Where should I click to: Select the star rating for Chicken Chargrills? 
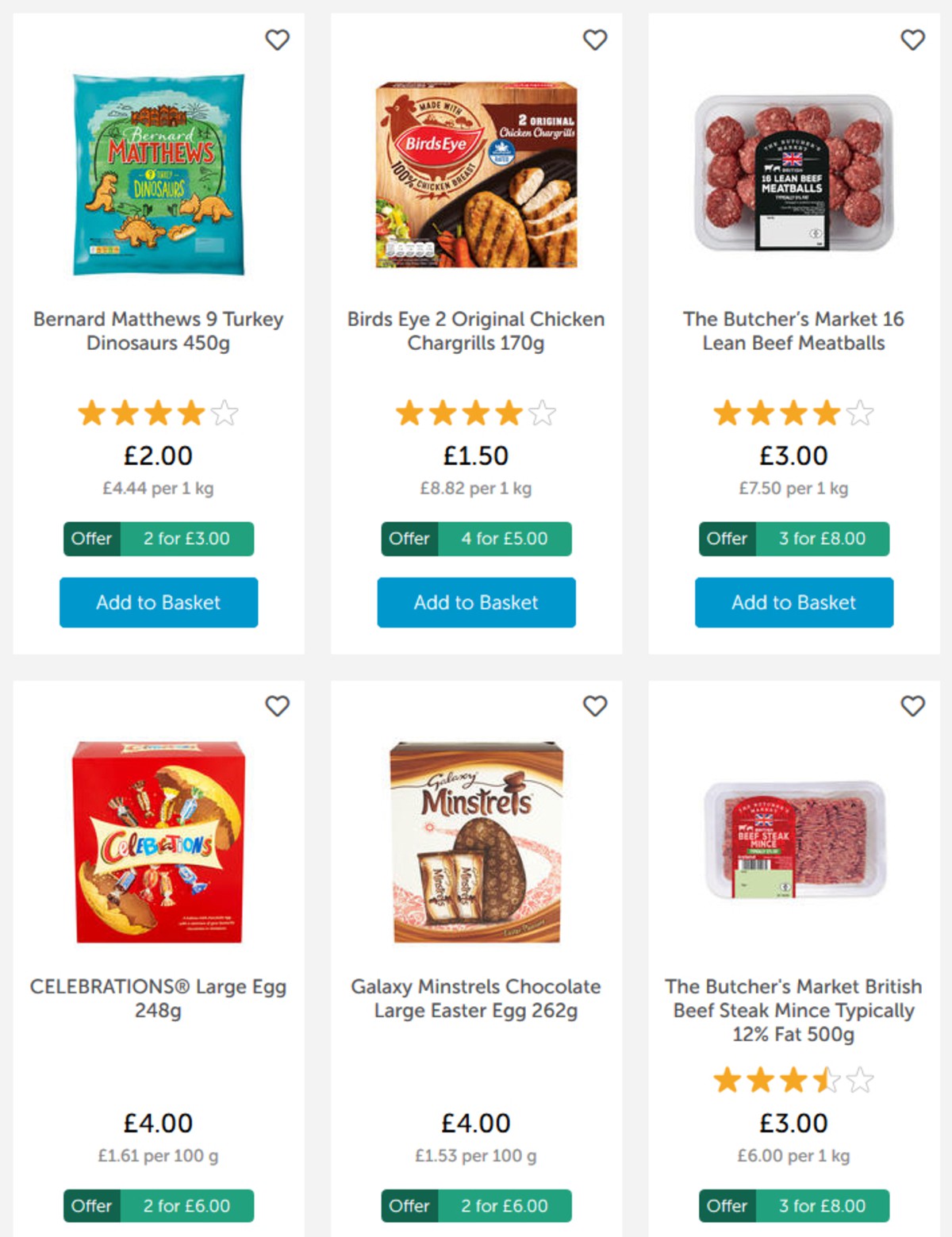click(x=475, y=413)
